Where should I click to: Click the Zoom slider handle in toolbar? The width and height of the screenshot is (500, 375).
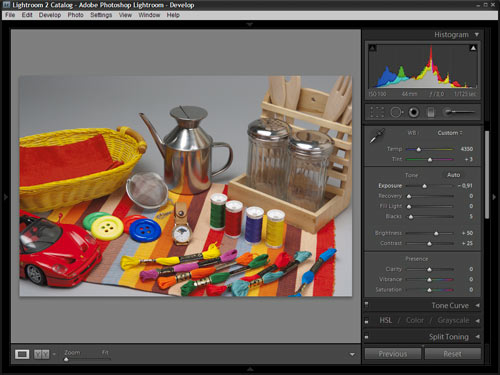[x=66, y=359]
